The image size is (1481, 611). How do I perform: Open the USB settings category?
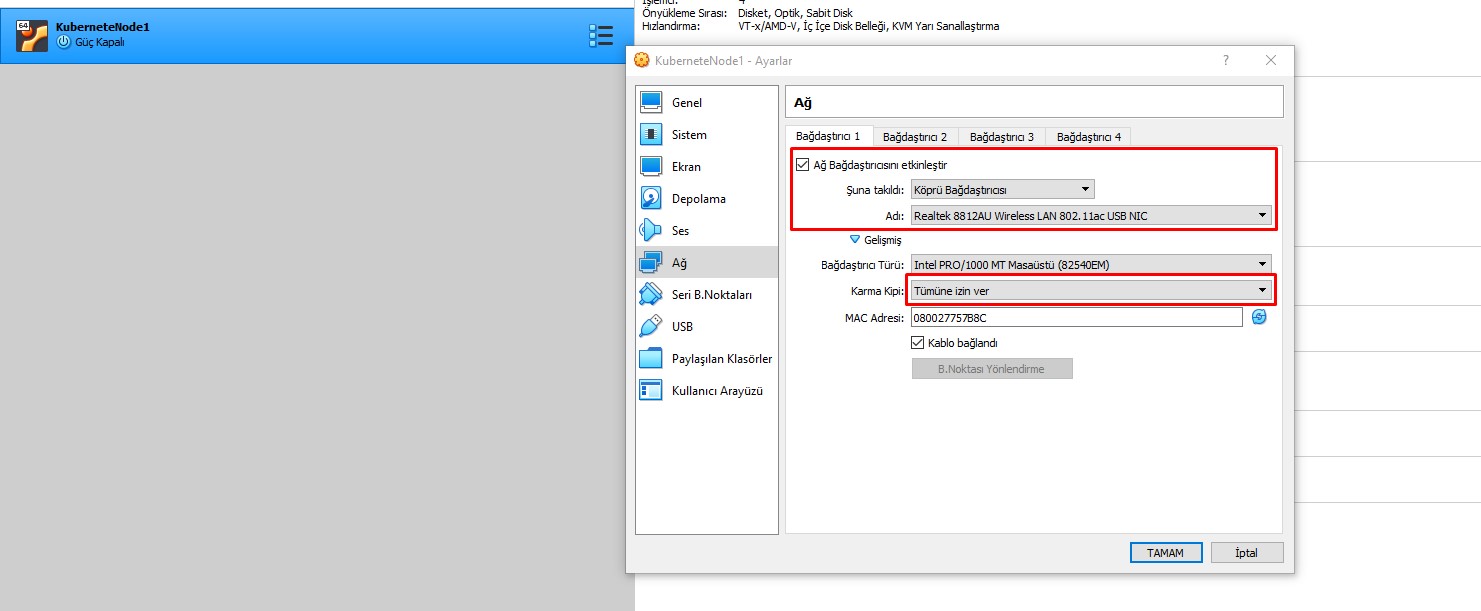point(707,327)
